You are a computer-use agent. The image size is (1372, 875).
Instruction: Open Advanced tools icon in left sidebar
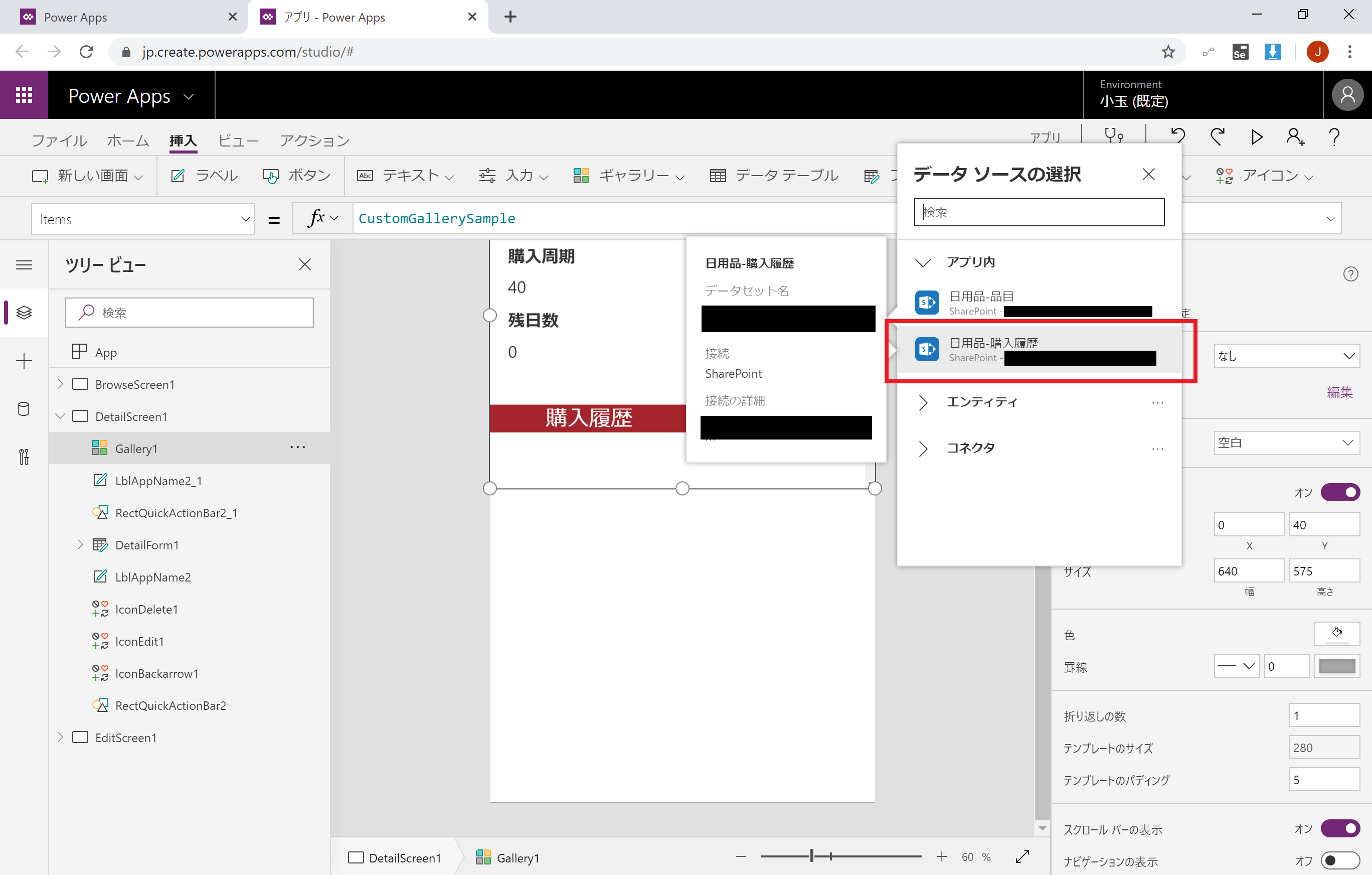click(24, 457)
